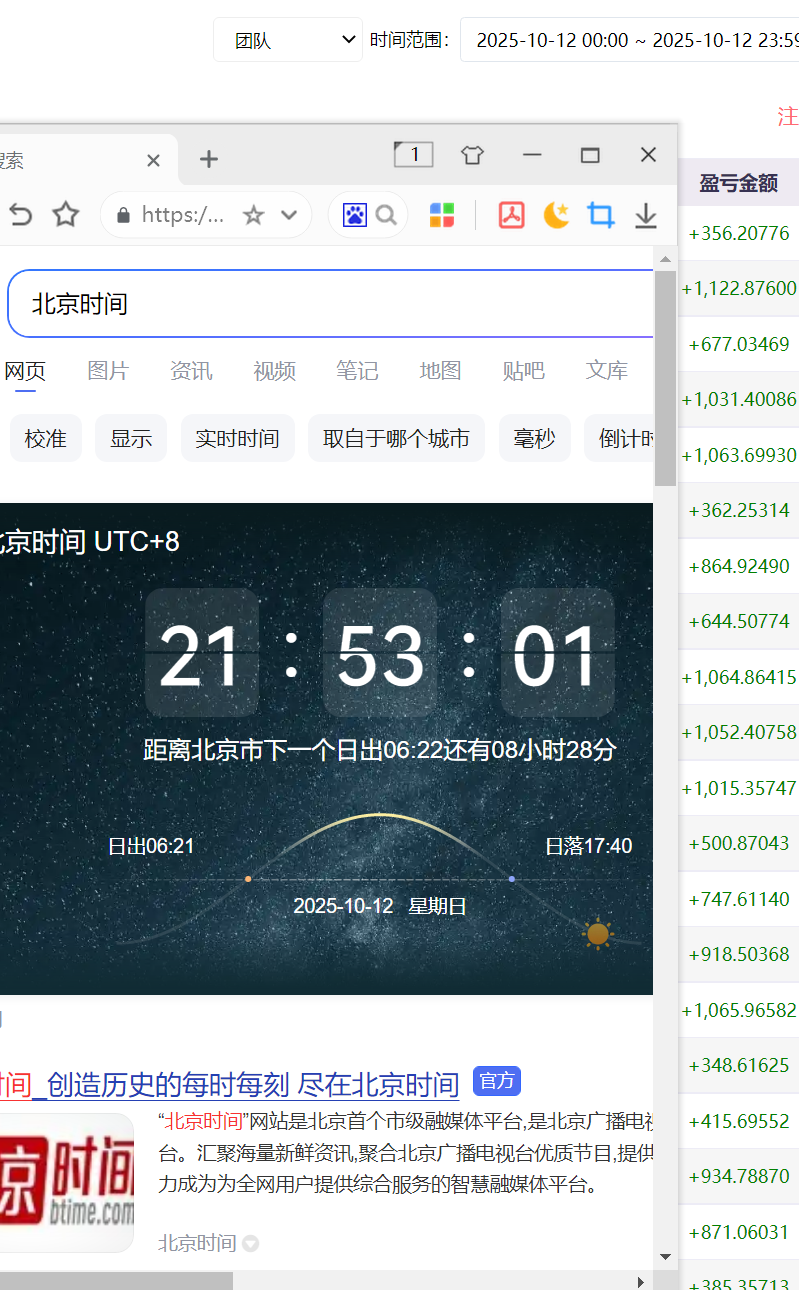Click the Baidu paw search icon
The height and width of the screenshot is (1290, 799).
click(355, 215)
